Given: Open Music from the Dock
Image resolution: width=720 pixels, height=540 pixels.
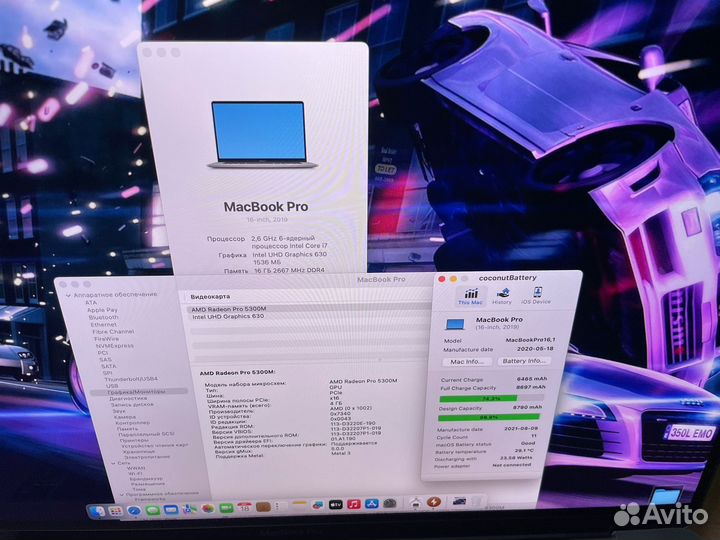Looking at the screenshot, I should point(354,504).
